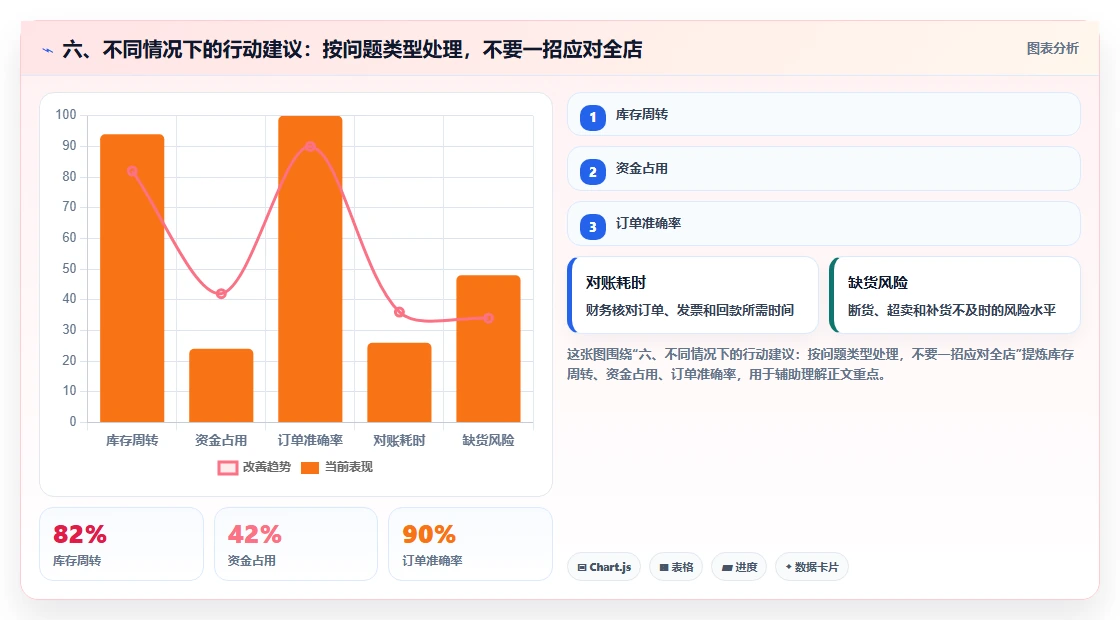This screenshot has height=620, width=1120.
Task: Click the 数据卡片 tag sparkle icon
Action: pos(789,567)
